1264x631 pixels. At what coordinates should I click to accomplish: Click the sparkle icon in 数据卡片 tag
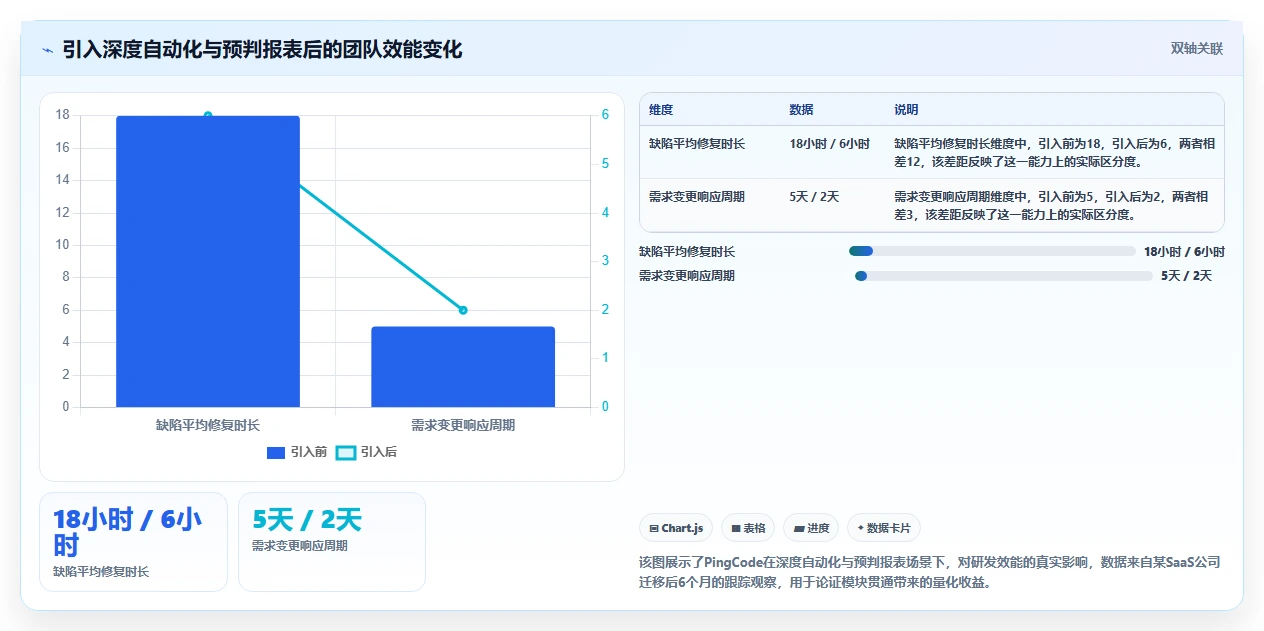[860, 528]
